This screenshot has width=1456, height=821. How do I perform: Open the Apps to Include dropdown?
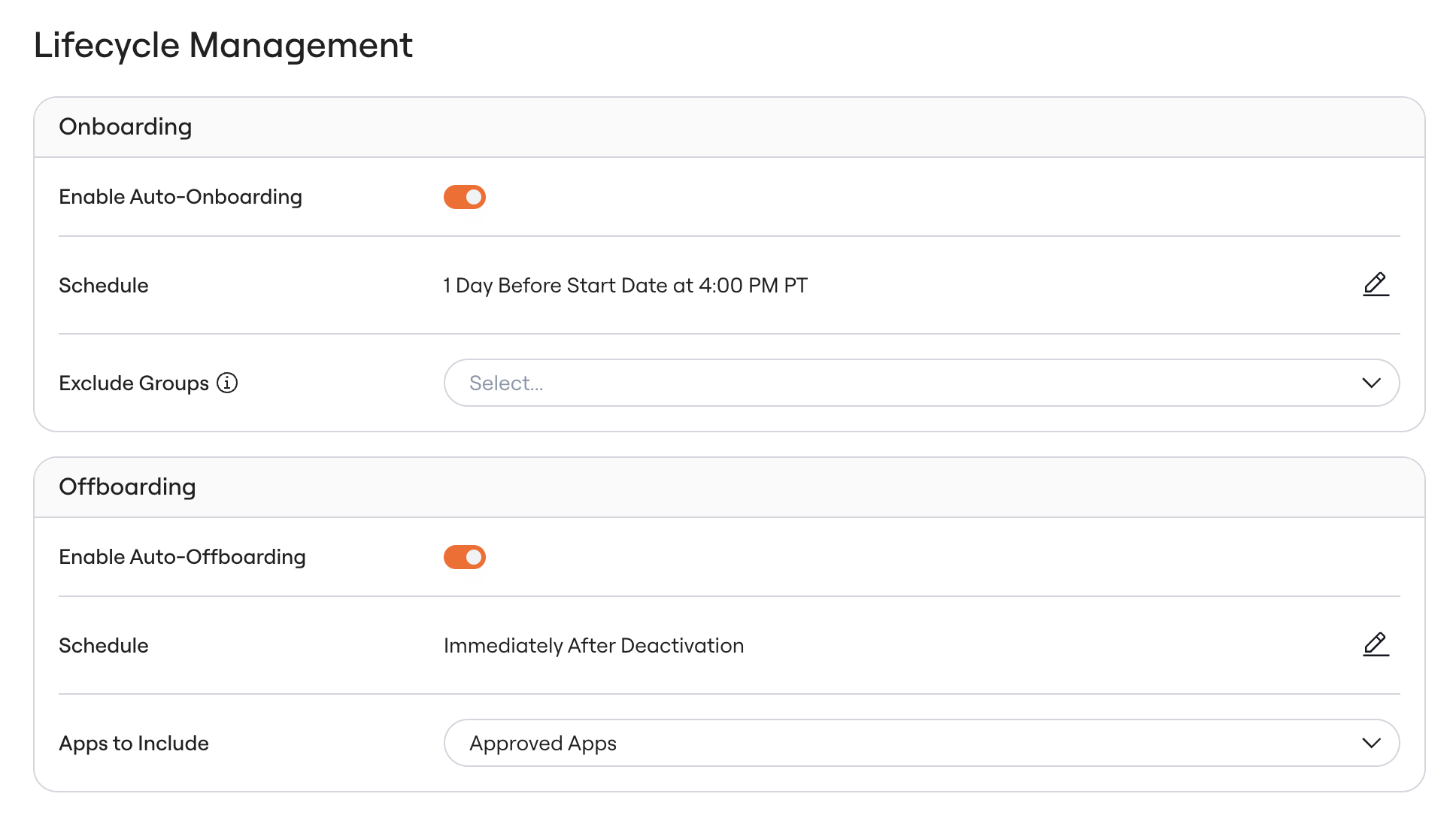921,743
